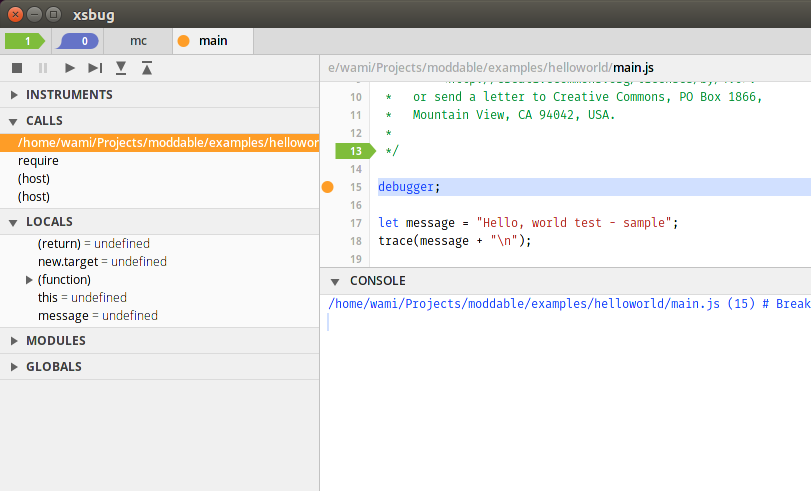Image resolution: width=811 pixels, height=491 pixels.
Task: Click the Step over icon
Action: pos(95,68)
